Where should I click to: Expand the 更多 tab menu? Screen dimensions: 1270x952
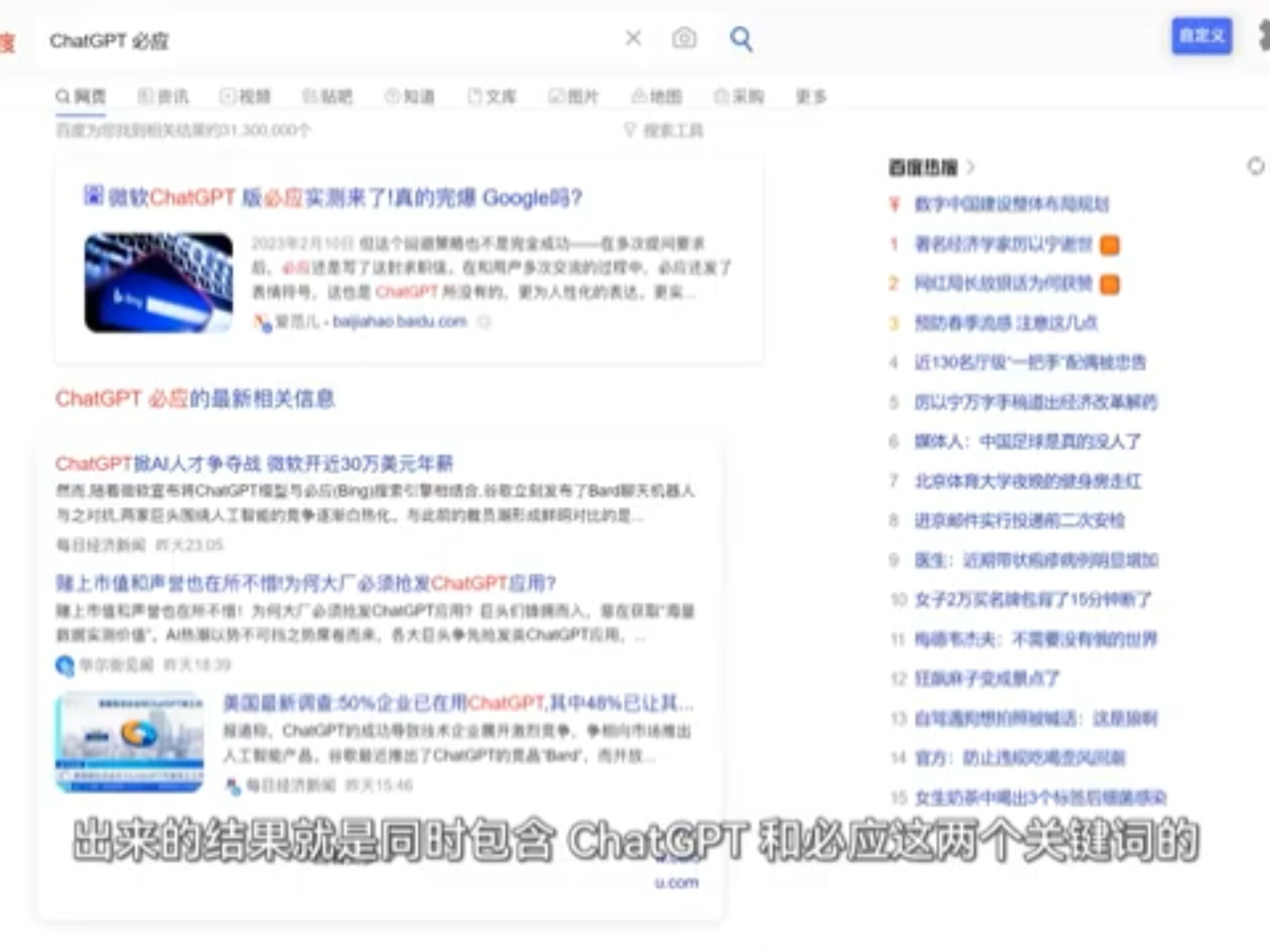pyautogui.click(x=811, y=97)
